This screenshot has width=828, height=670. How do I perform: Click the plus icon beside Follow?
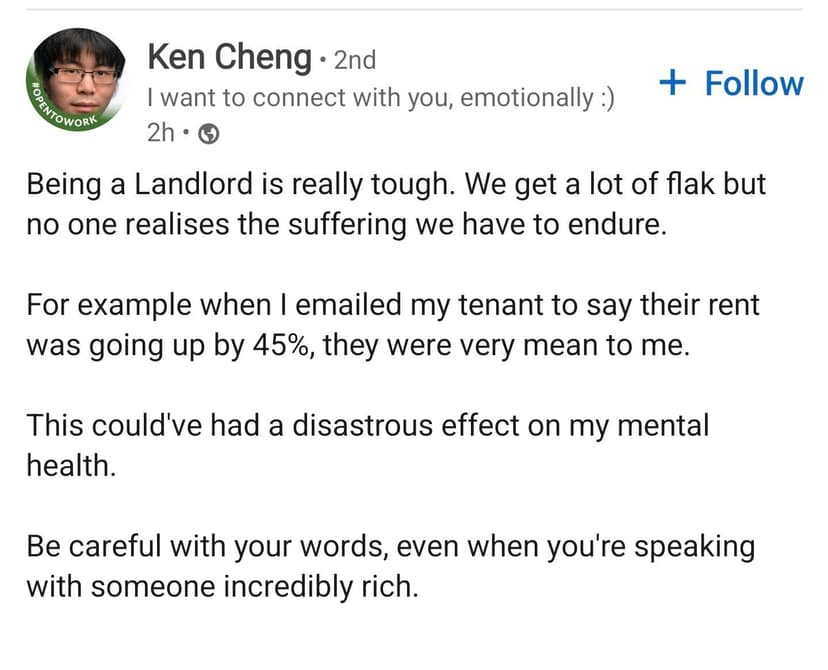(675, 84)
